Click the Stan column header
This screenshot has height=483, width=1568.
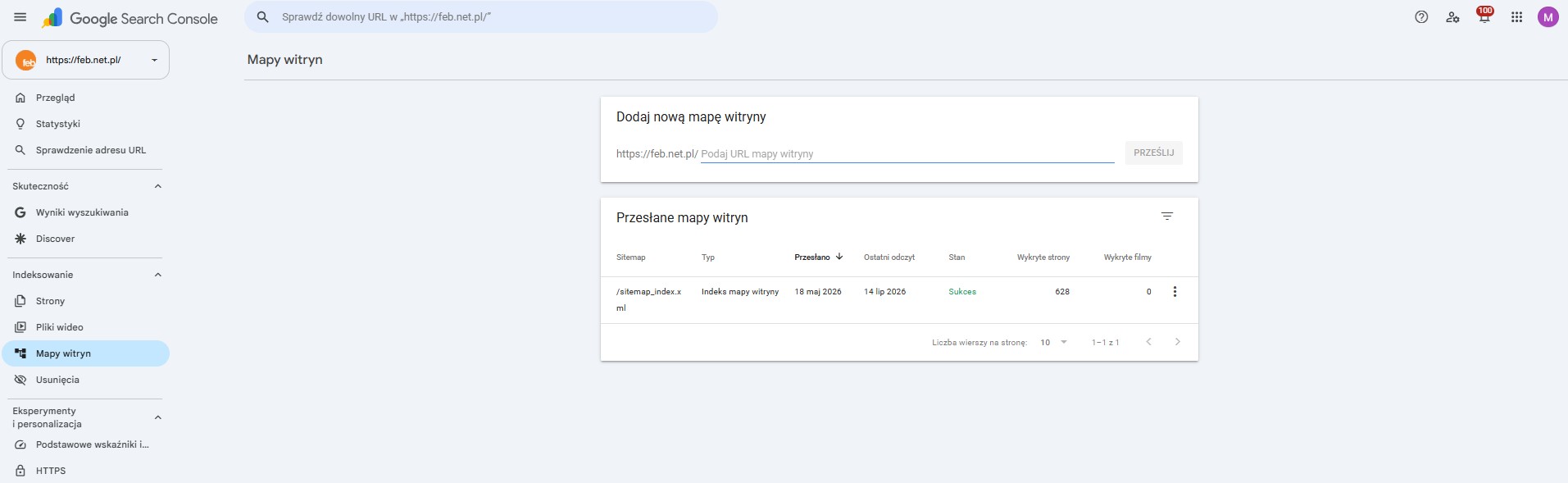click(957, 257)
